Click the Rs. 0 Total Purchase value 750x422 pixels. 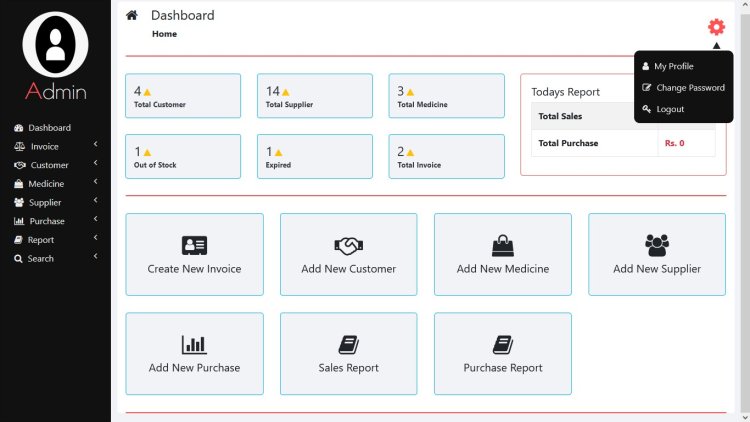(x=674, y=143)
